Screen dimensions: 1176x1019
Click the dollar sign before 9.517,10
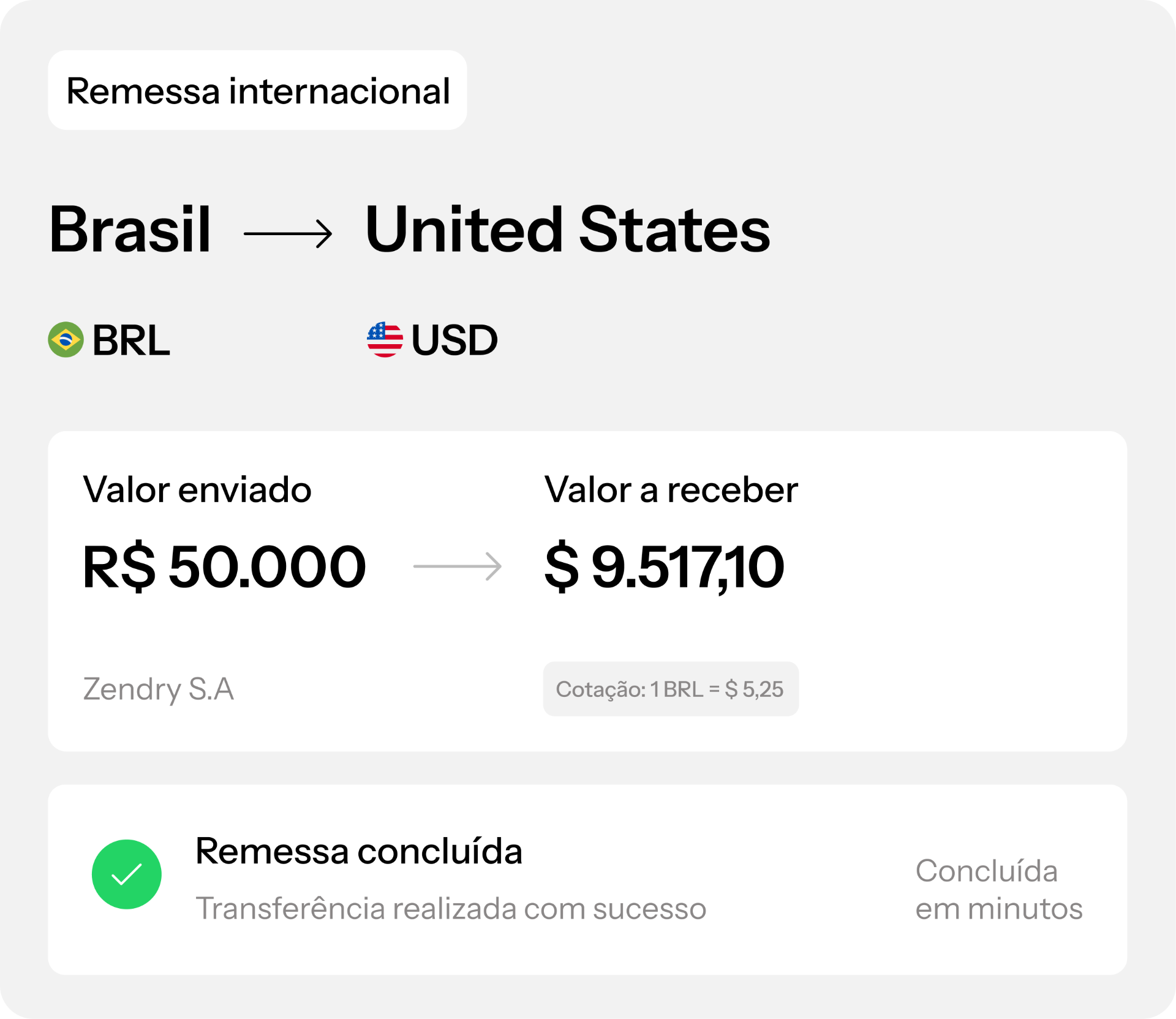[561, 567]
